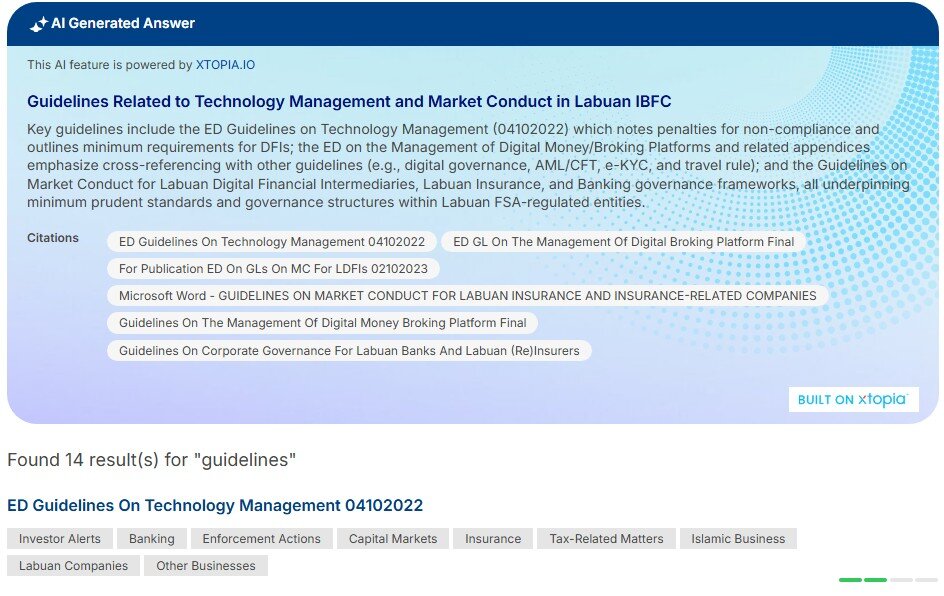This screenshot has height=596, width=944.
Task: Open citation ED Guidelines On Technology Management 04102022
Action: point(271,242)
